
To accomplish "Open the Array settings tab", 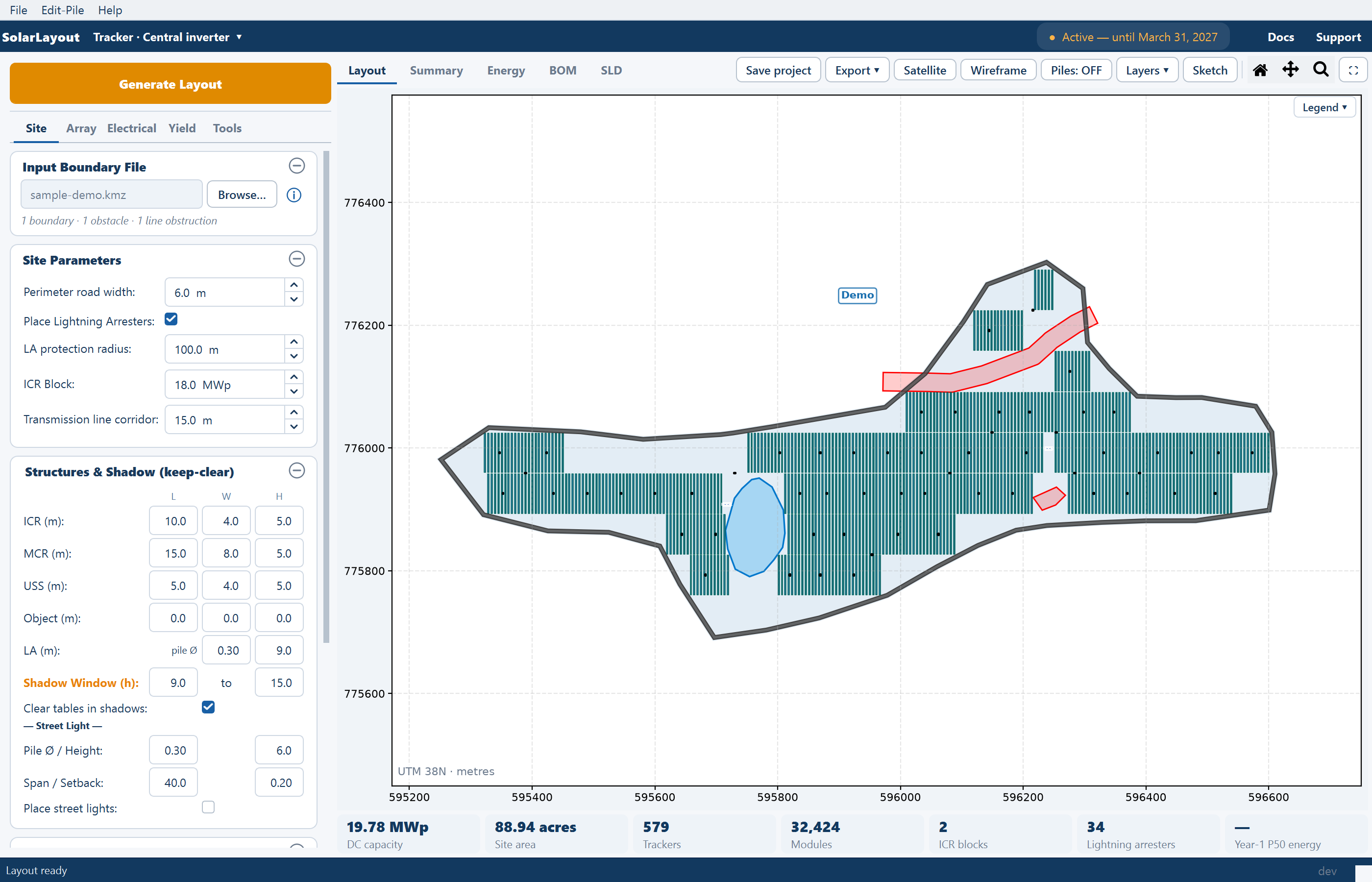I will (81, 128).
